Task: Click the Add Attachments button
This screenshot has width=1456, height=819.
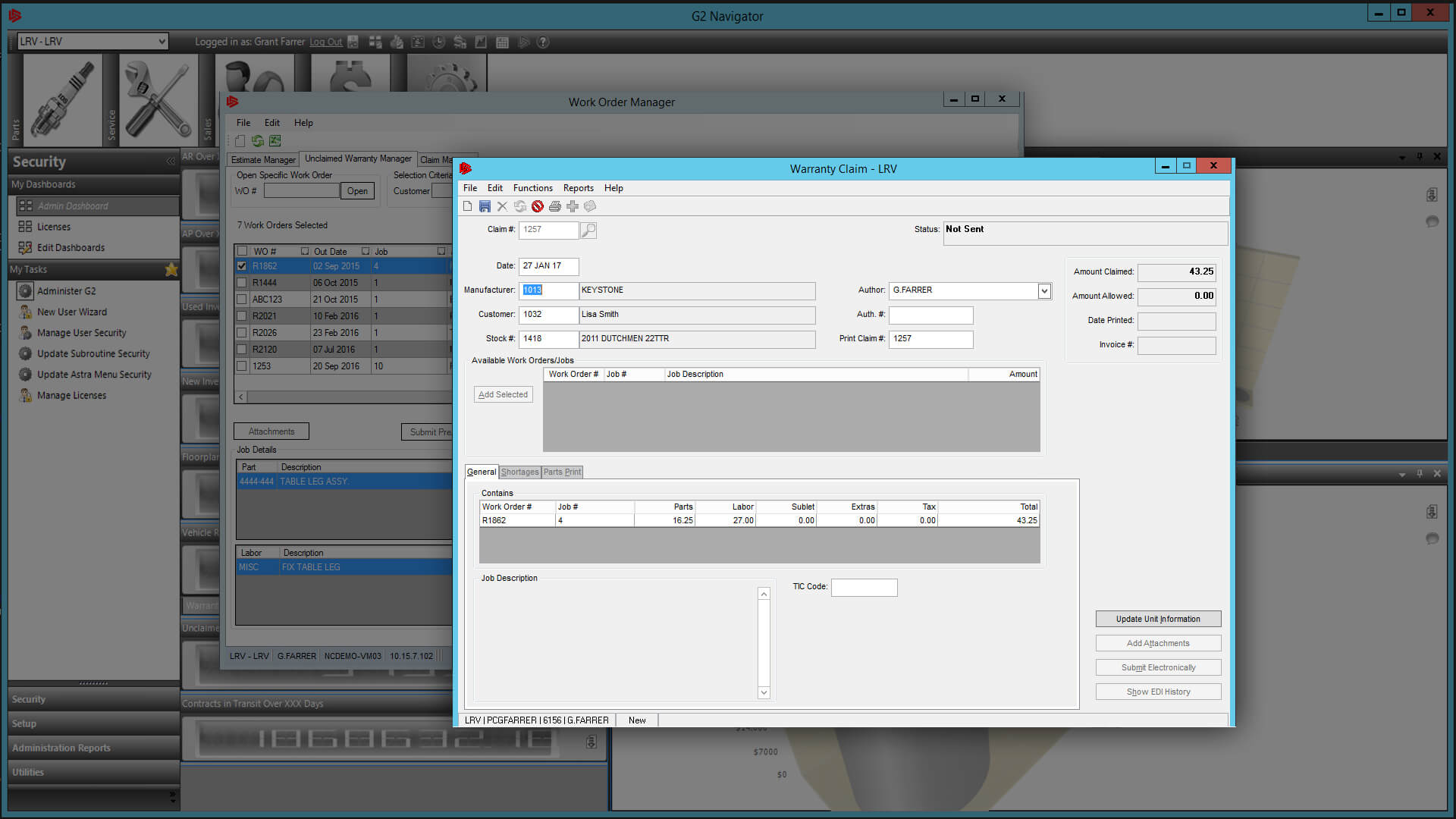Action: (1158, 644)
